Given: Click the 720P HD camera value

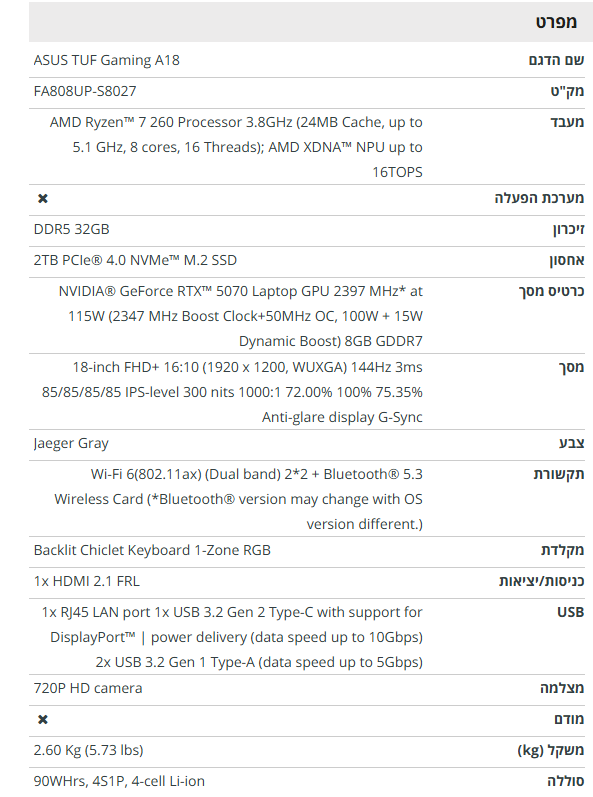Looking at the screenshot, I should tap(88, 689).
